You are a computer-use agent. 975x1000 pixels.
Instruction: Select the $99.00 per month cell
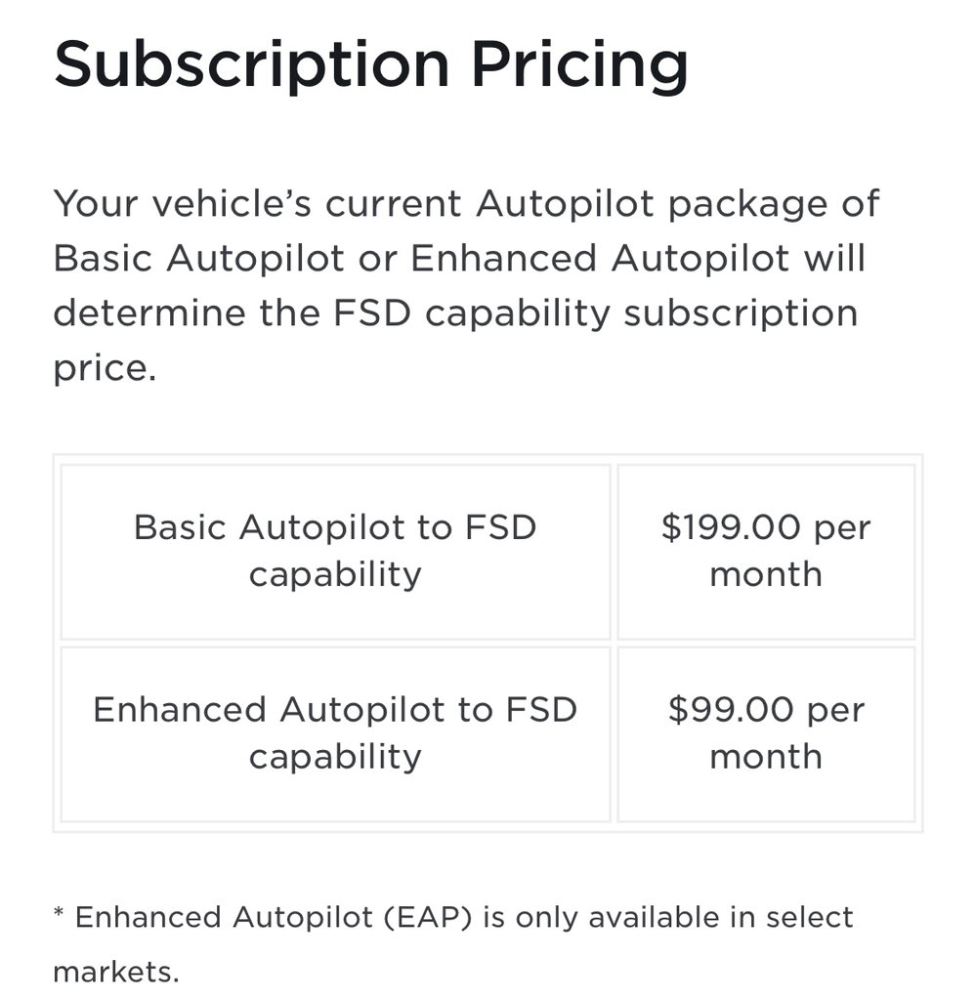pyautogui.click(x=766, y=733)
